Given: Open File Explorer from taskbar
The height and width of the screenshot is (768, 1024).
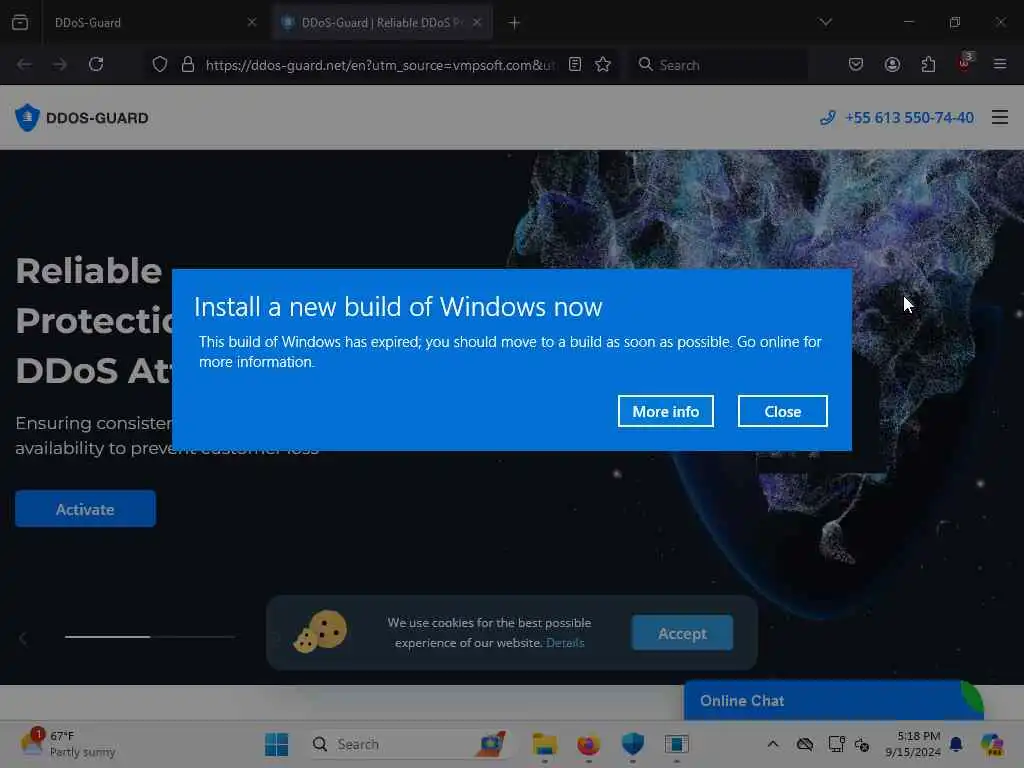Looking at the screenshot, I should click(x=545, y=744).
